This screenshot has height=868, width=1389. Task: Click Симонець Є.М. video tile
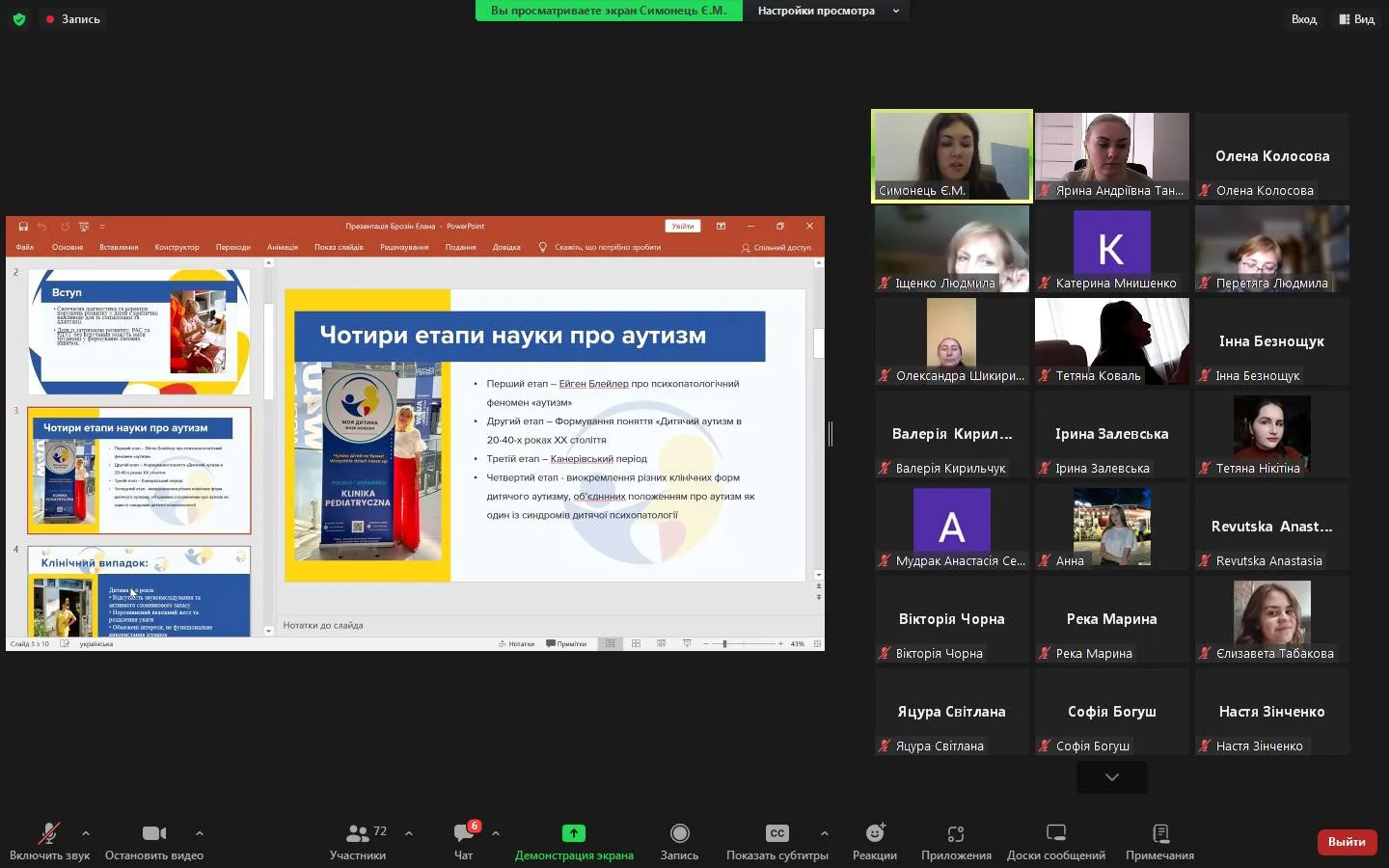point(952,156)
